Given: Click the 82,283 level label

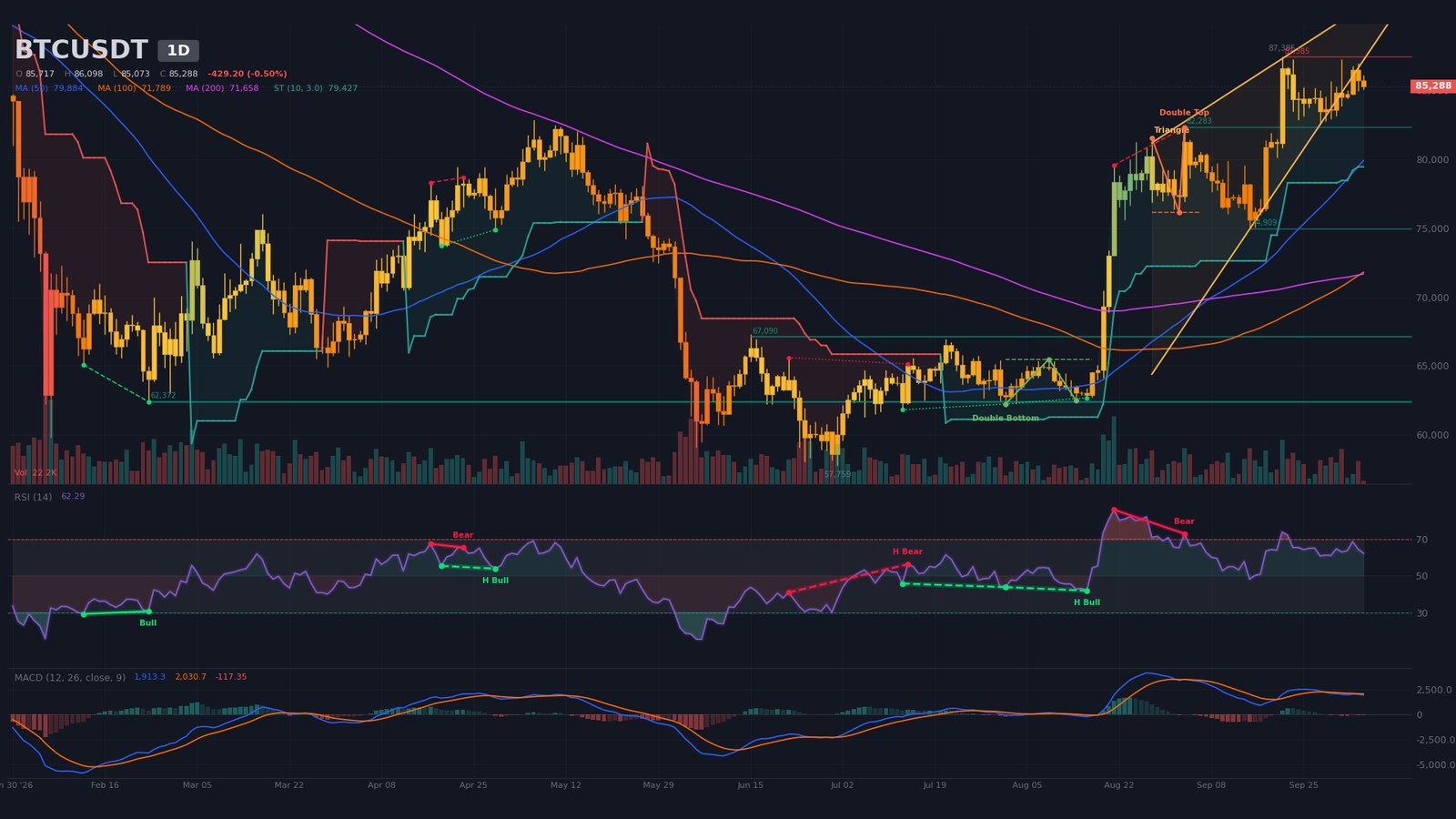Looking at the screenshot, I should coord(1198,121).
